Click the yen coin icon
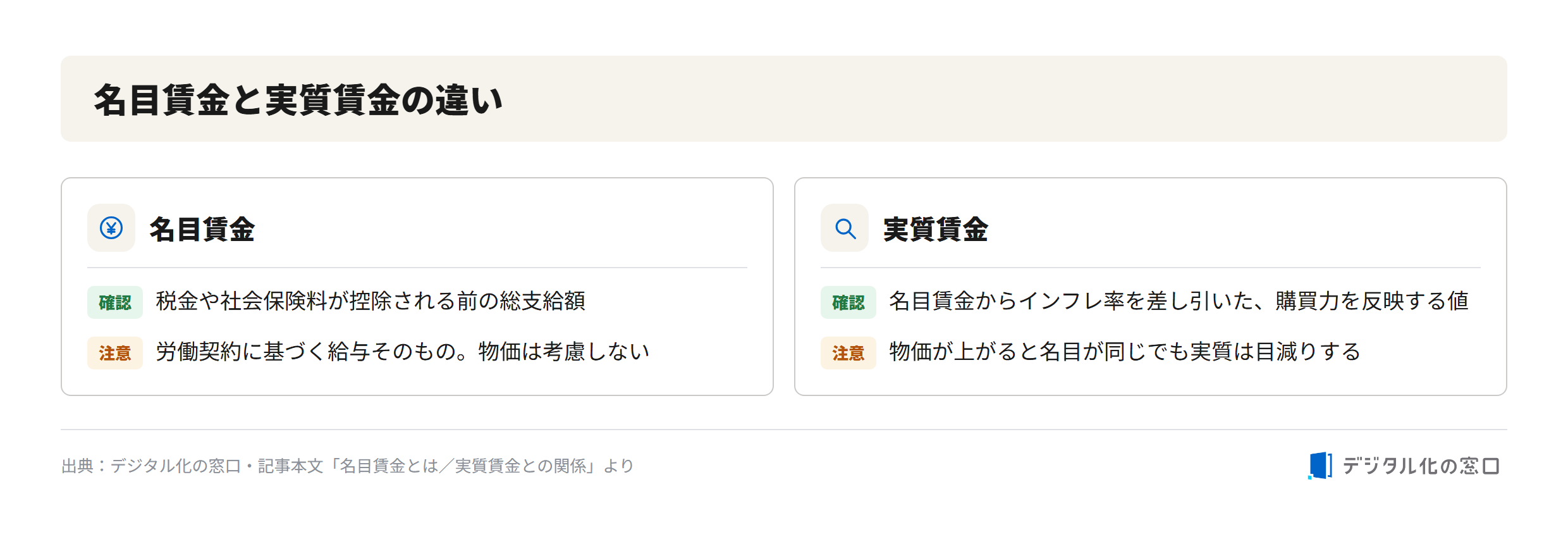The image size is (1568, 539). coord(111,228)
